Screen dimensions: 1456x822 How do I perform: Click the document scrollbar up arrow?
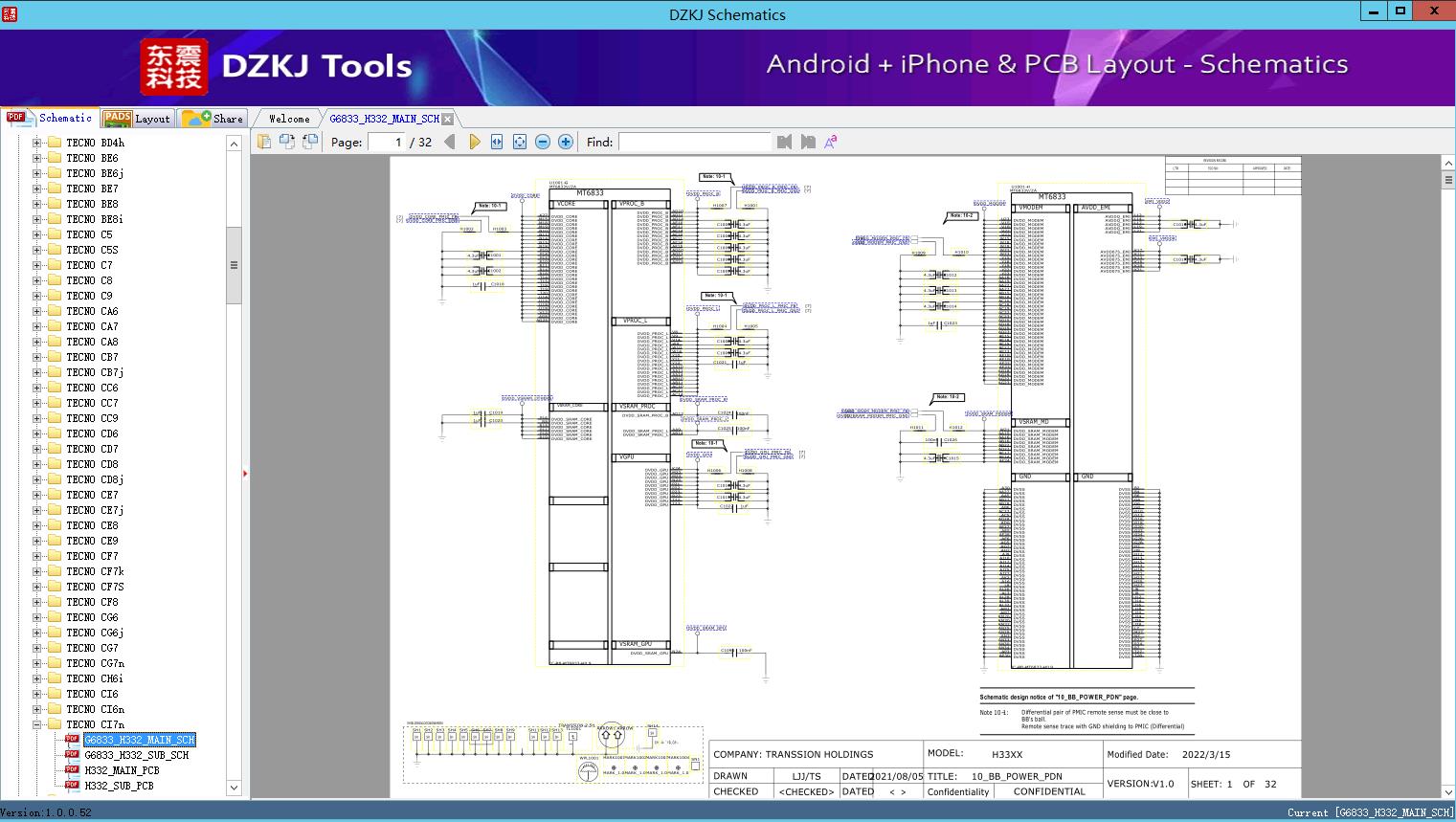[1448, 164]
